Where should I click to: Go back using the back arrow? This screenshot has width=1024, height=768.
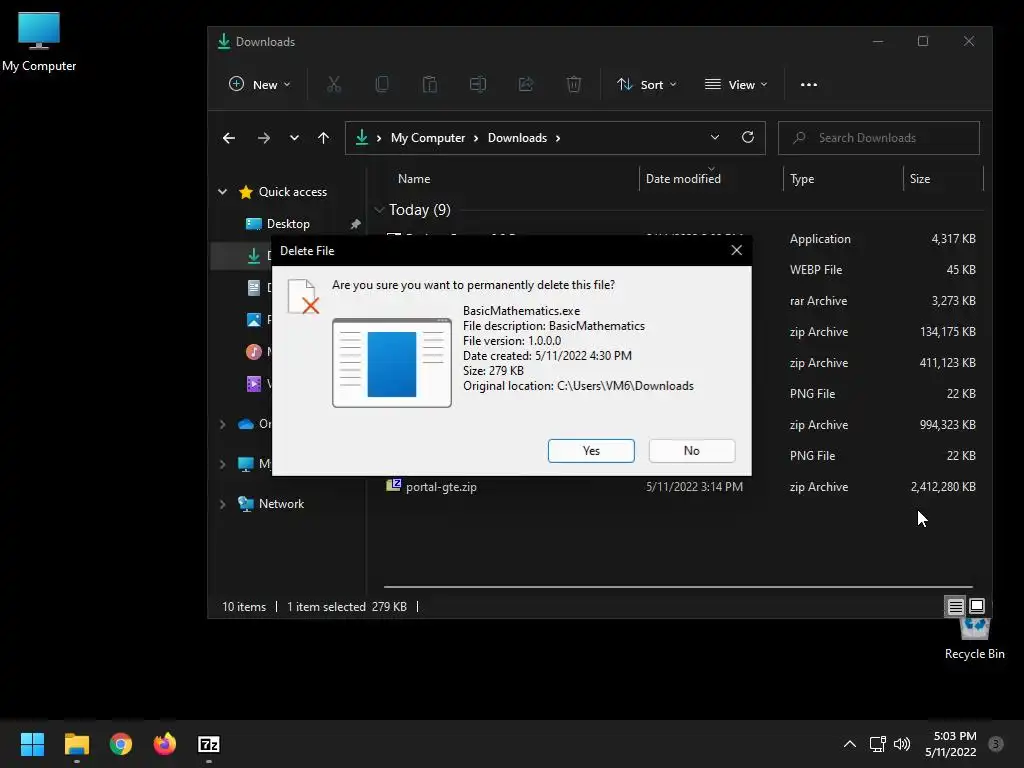229,138
